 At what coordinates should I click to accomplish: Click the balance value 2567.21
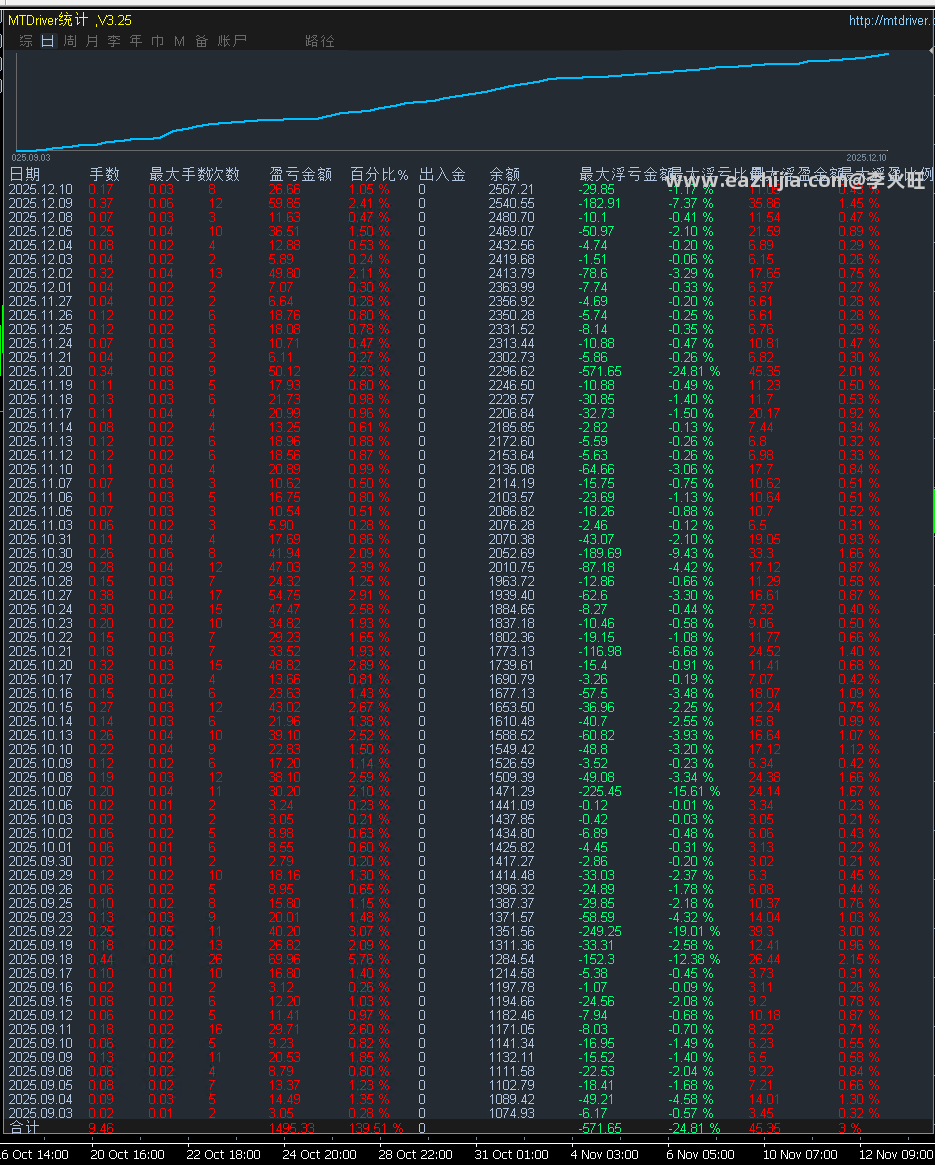click(511, 189)
